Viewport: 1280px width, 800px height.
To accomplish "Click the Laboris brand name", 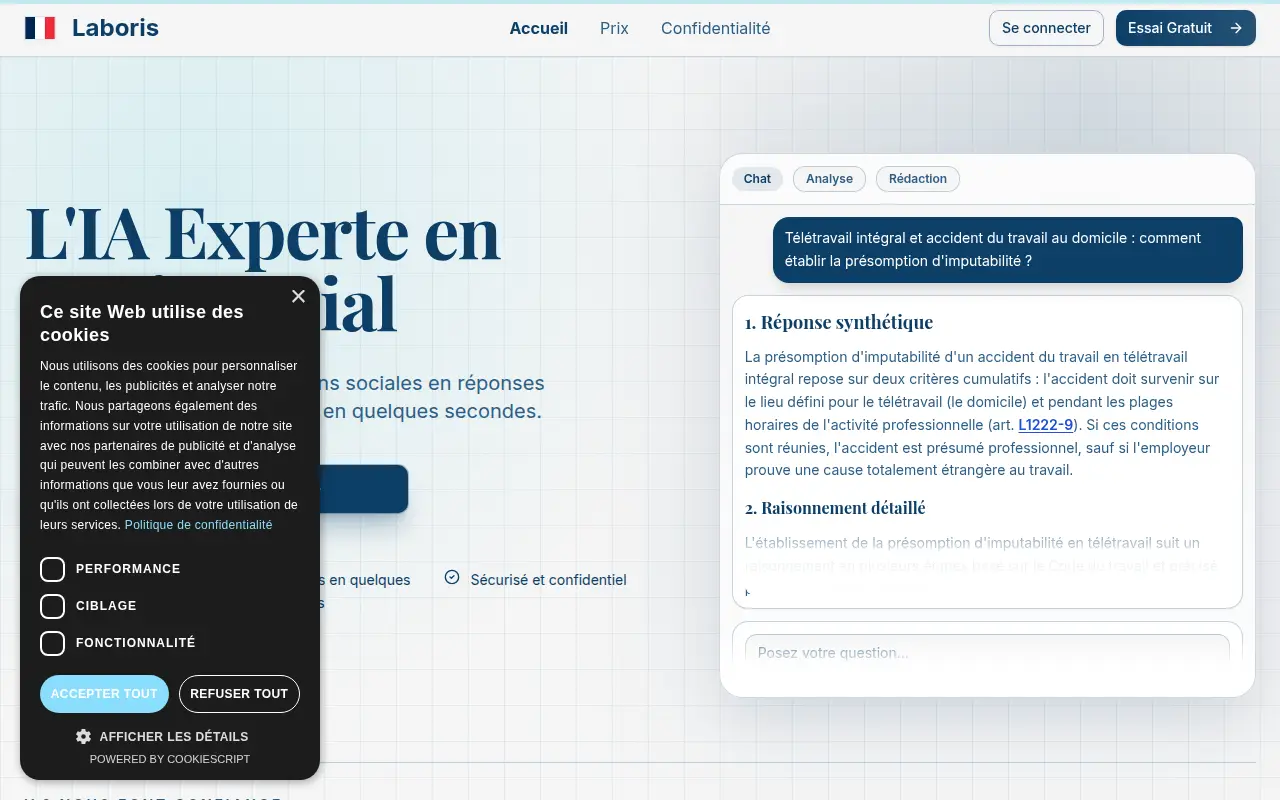I will [x=115, y=28].
